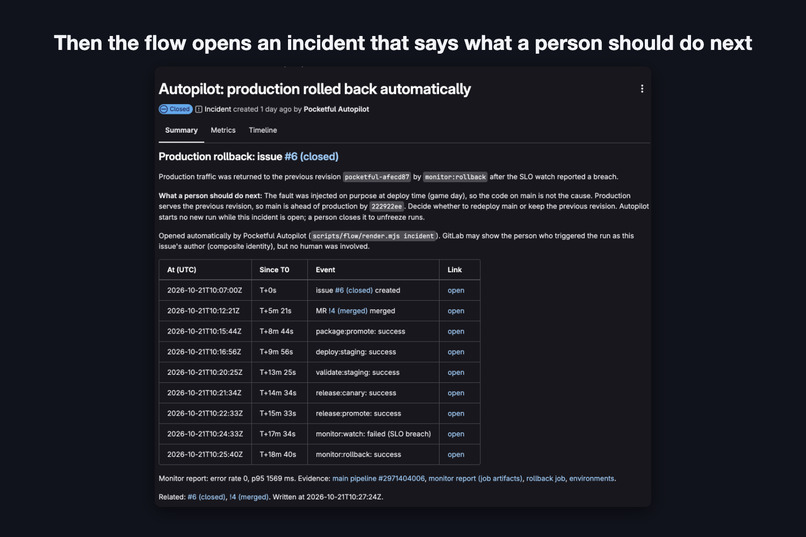
Task: Click the 'T+14m 34s' cell
Action: [278, 393]
